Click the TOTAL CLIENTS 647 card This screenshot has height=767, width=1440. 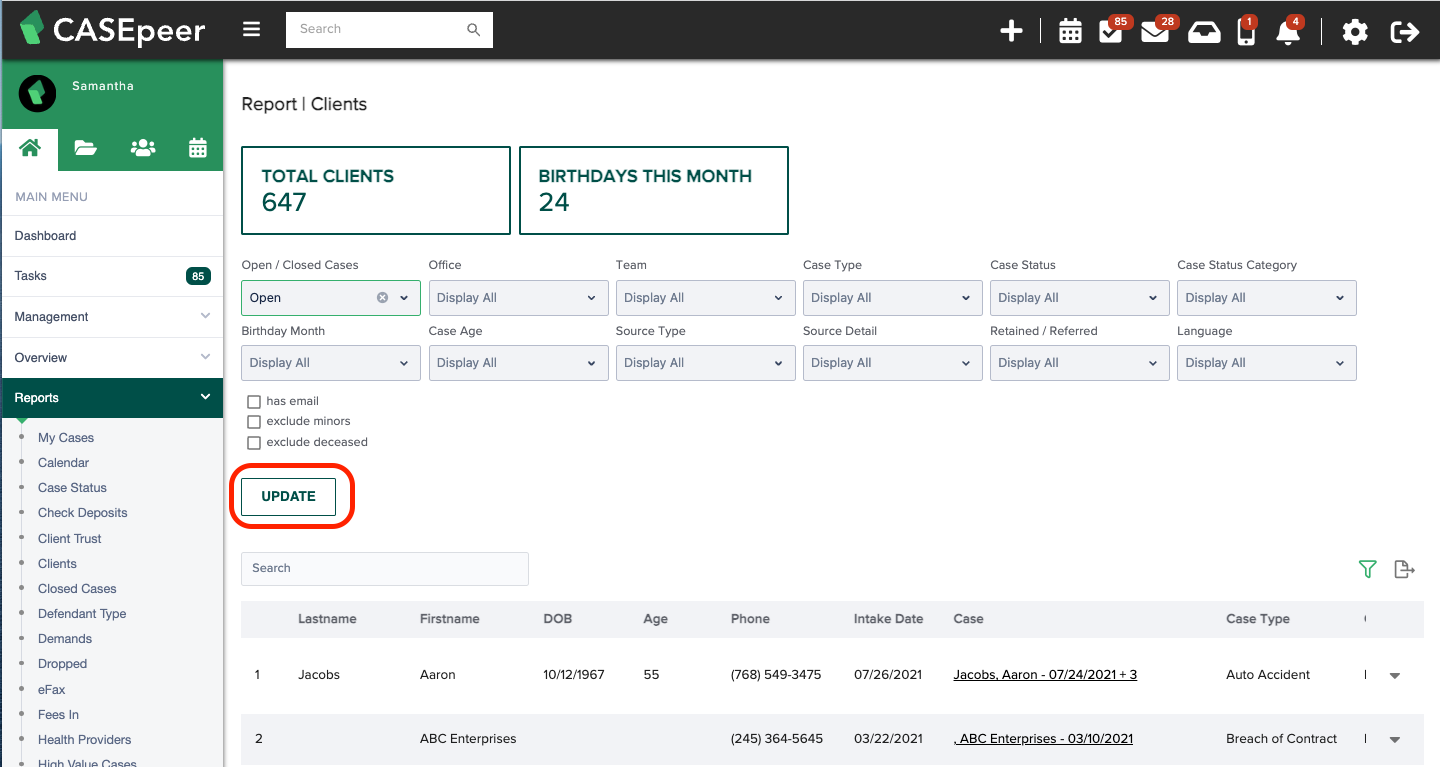(376, 190)
